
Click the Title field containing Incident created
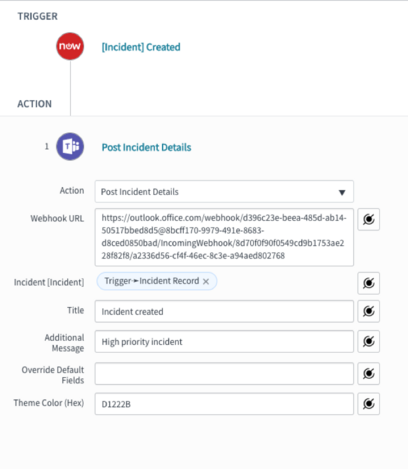pos(224,311)
